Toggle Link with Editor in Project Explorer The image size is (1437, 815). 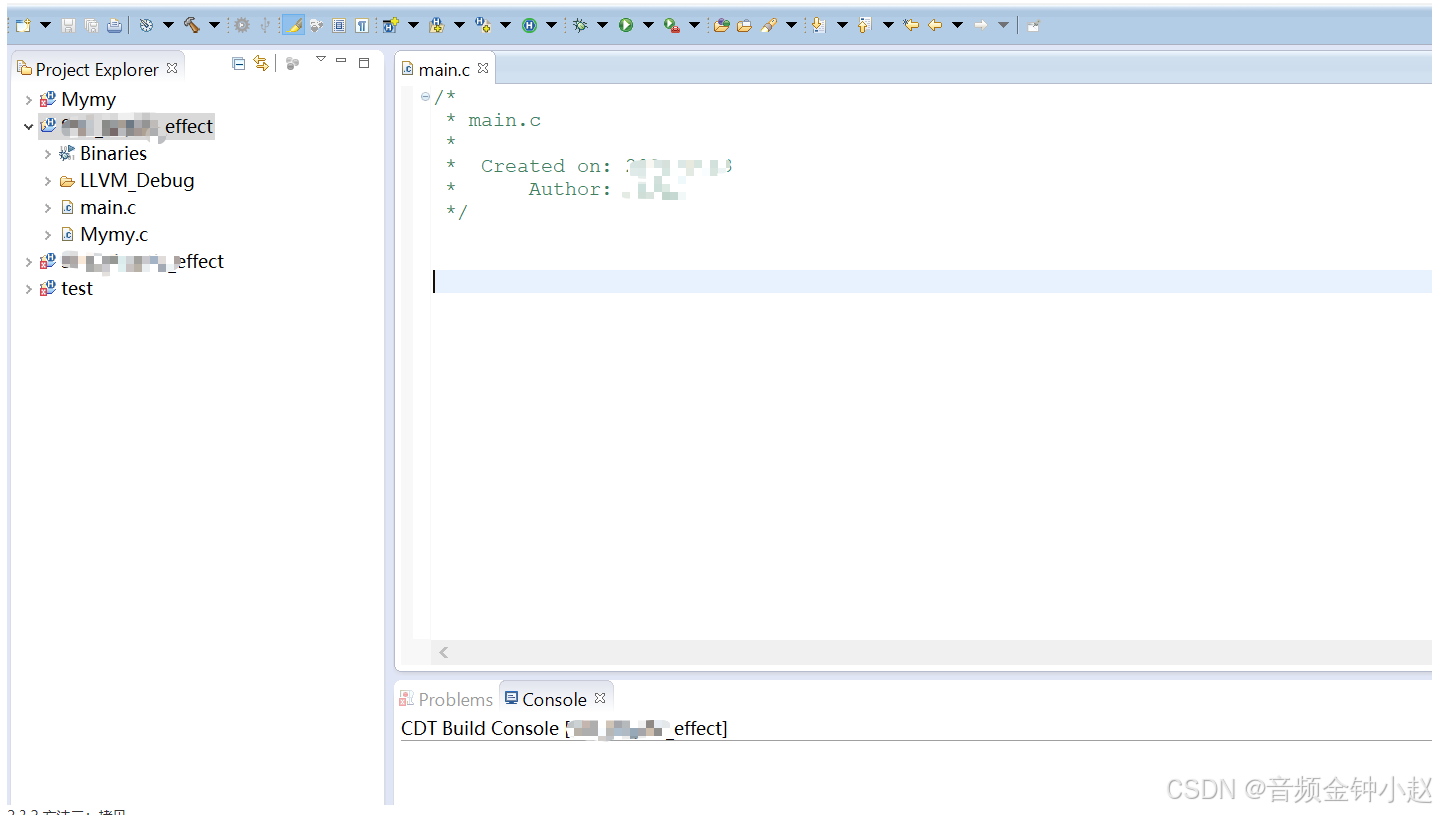[262, 63]
